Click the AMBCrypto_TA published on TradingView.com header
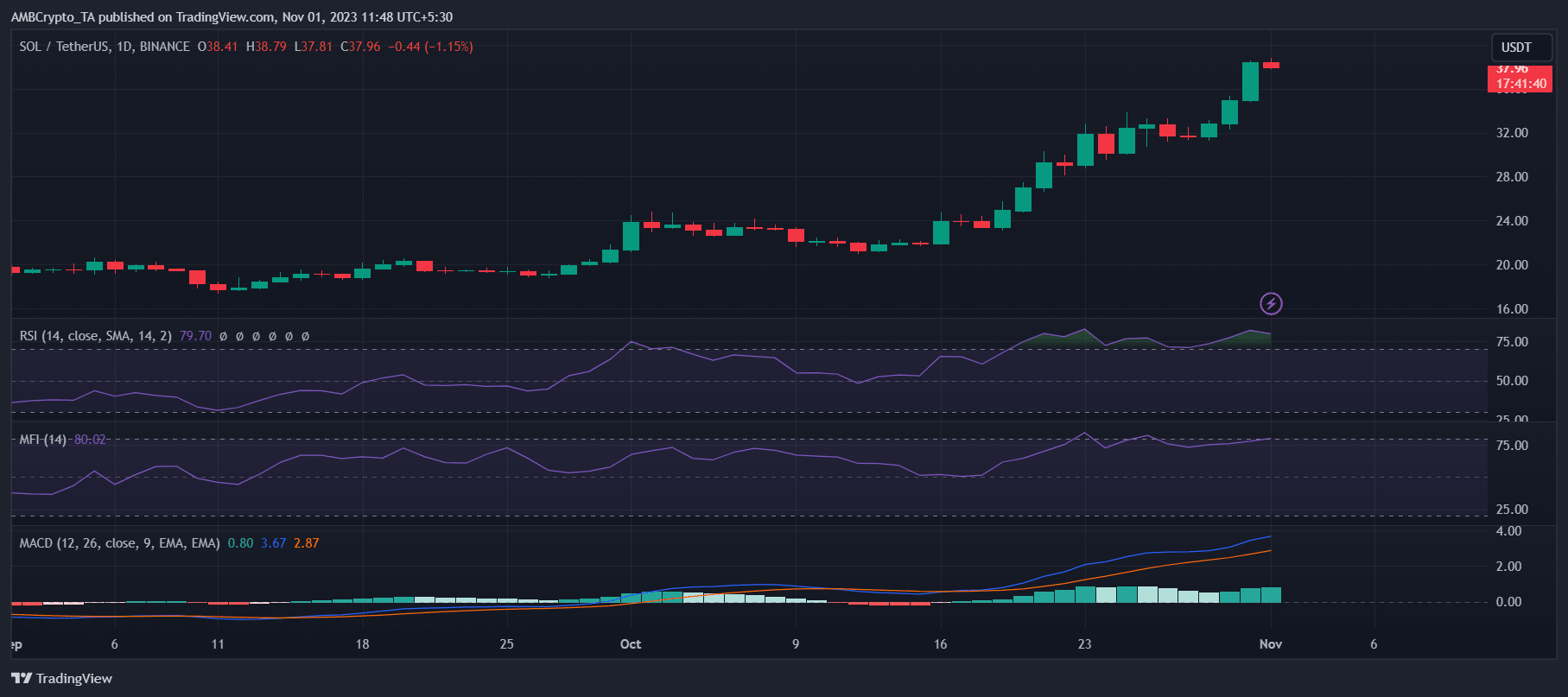Screen dimensions: 1568x697 point(232,17)
